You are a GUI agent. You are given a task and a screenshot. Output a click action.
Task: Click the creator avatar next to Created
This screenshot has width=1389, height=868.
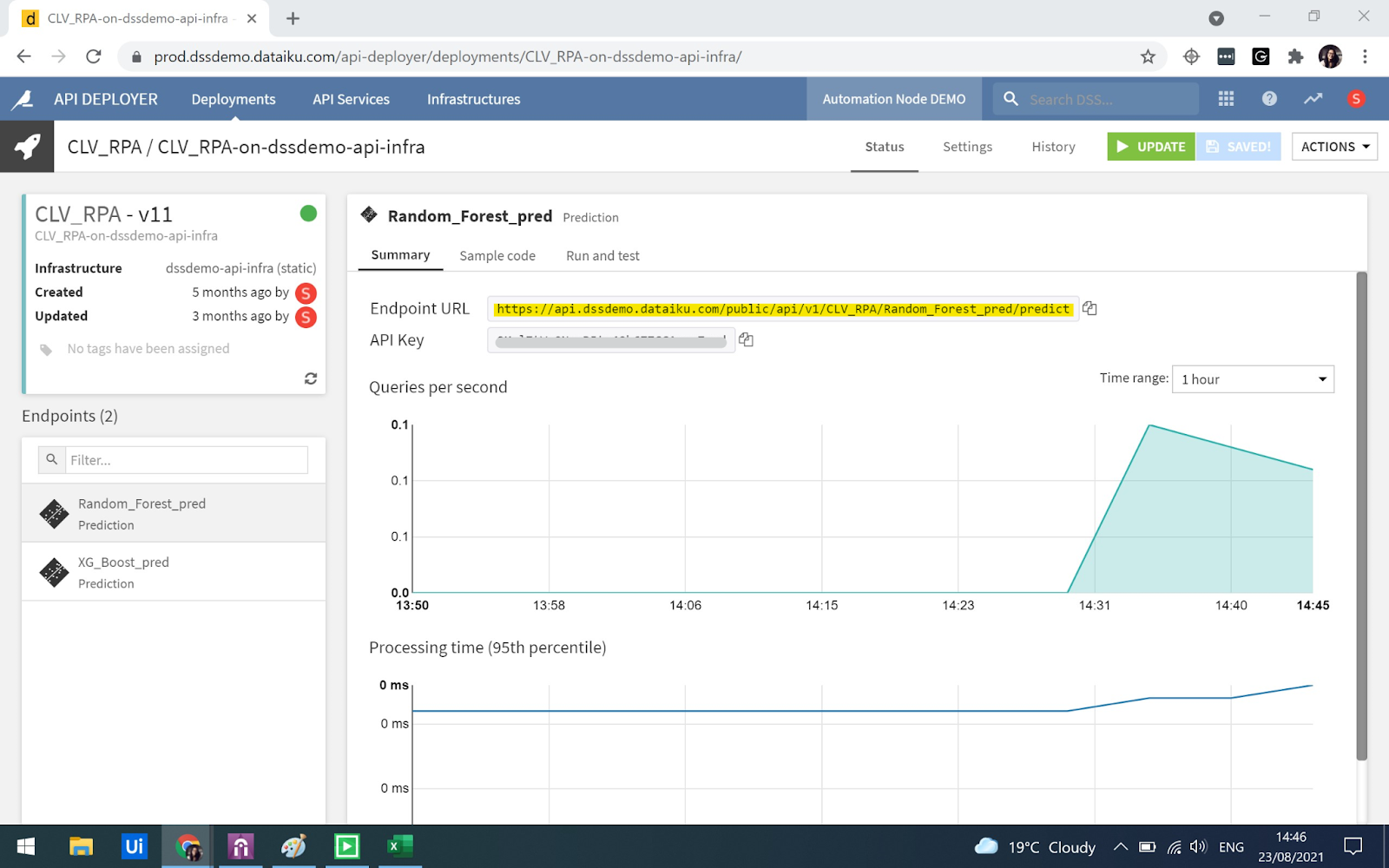pos(306,293)
